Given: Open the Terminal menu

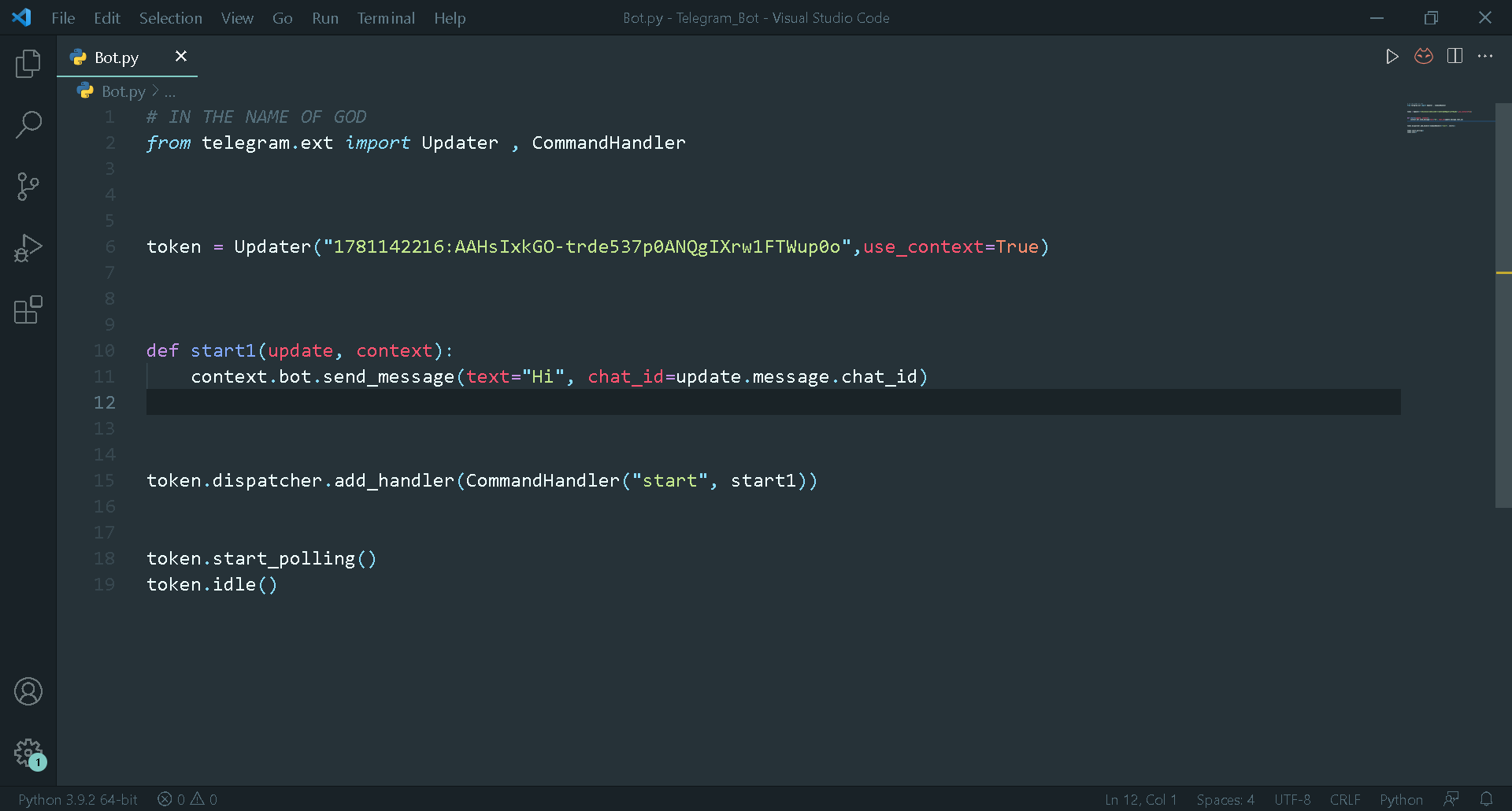Looking at the screenshot, I should click(x=385, y=18).
